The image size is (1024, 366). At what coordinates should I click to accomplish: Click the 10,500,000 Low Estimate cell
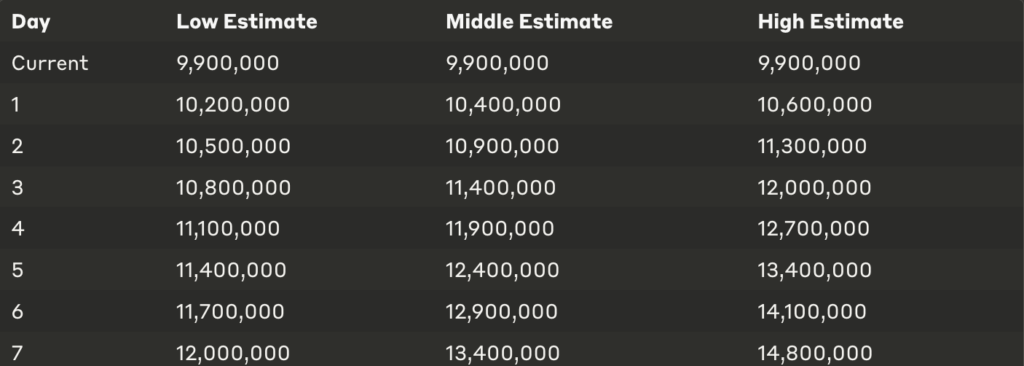234,146
